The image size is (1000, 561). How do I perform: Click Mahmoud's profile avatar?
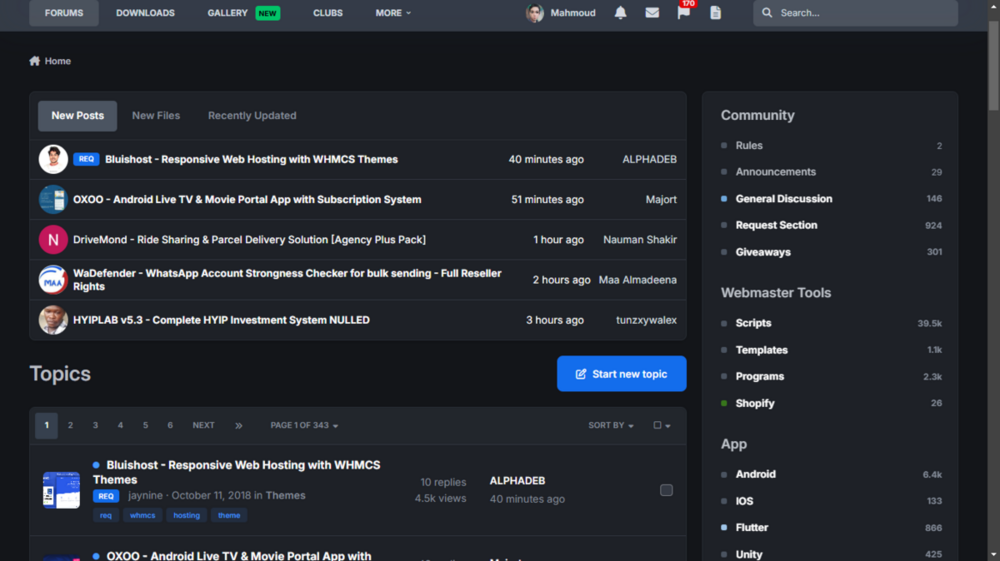(534, 13)
